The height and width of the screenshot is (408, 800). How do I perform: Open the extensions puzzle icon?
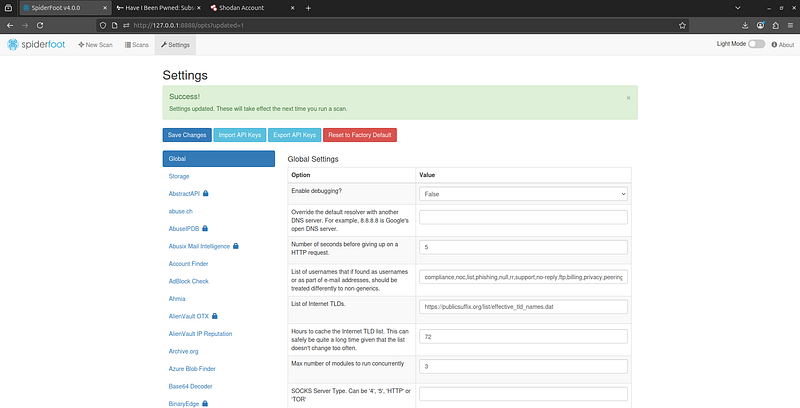776,25
